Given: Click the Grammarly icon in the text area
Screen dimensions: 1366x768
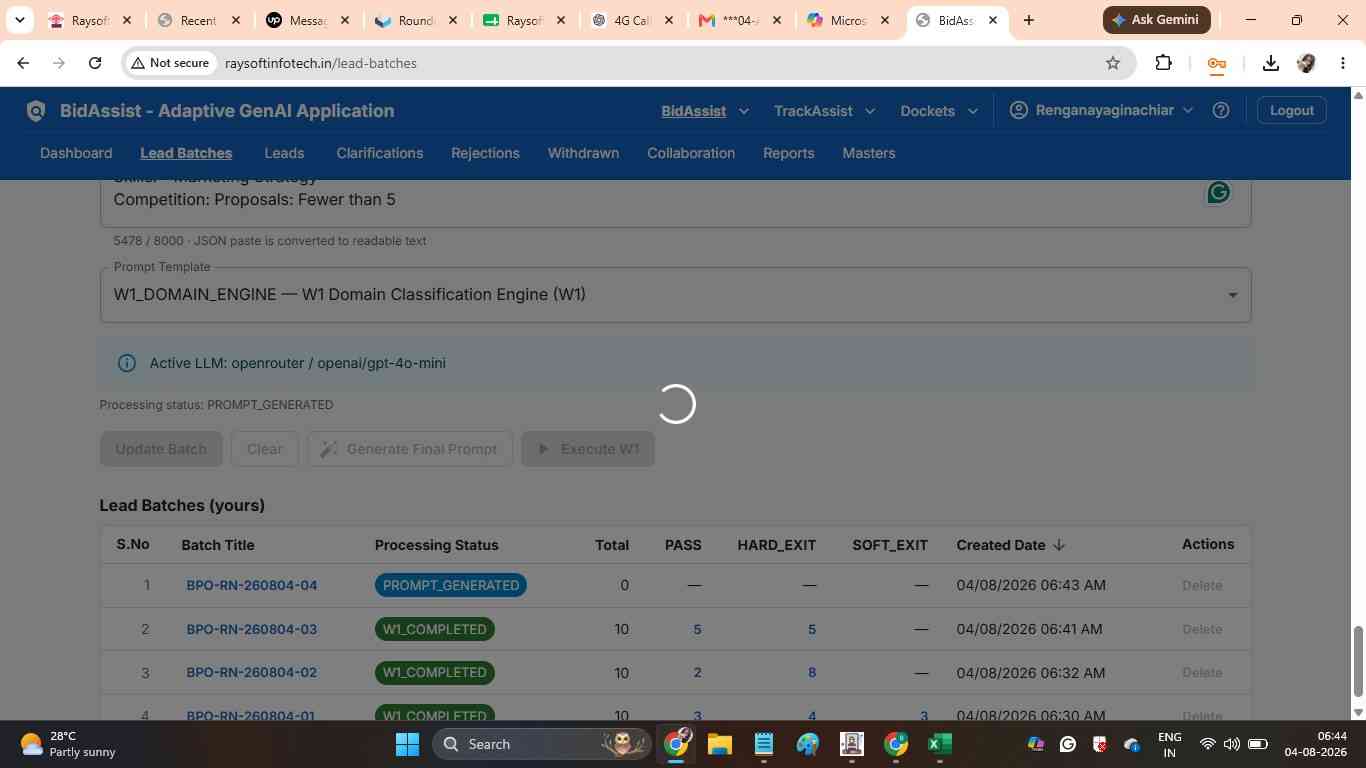Looking at the screenshot, I should coord(1218,193).
